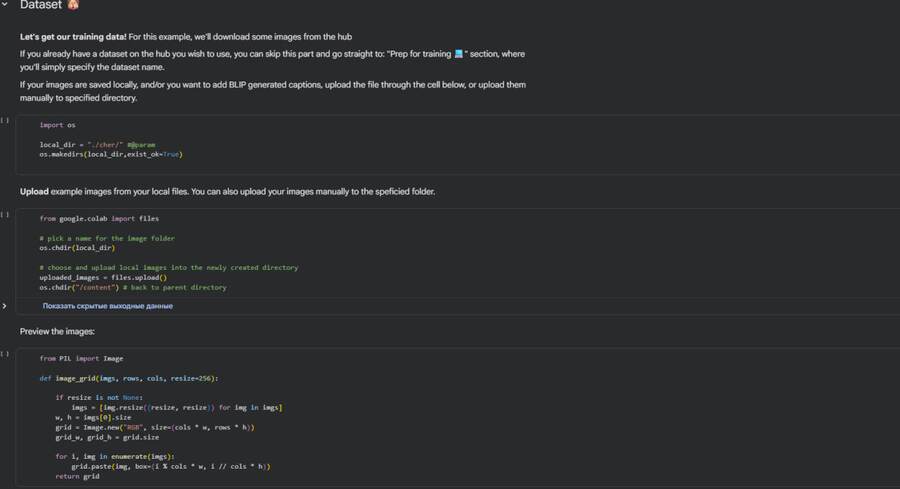Click 'Let's get our training data!' text
The image size is (900, 489).
click(x=73, y=37)
